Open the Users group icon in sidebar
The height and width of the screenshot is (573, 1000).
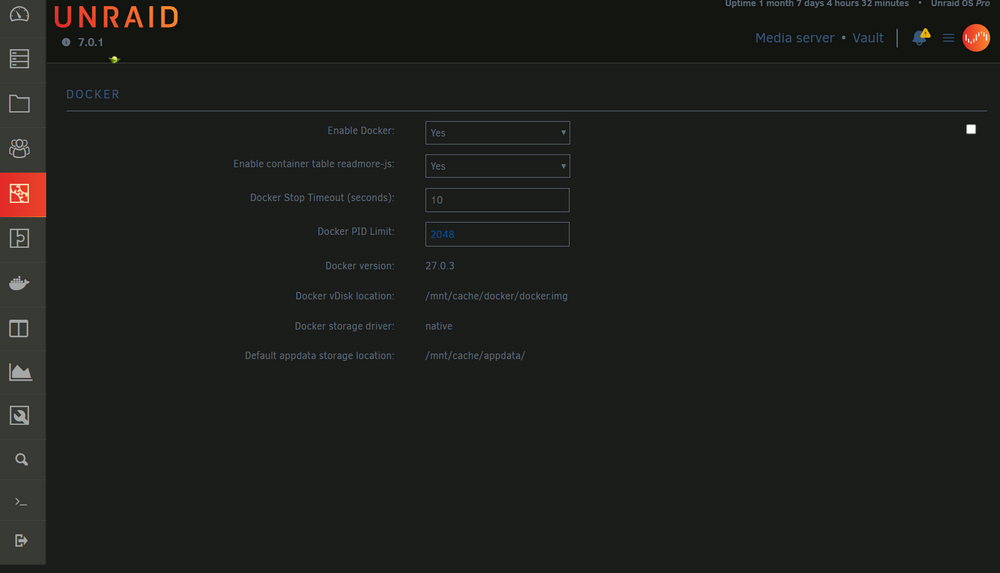tap(19, 148)
